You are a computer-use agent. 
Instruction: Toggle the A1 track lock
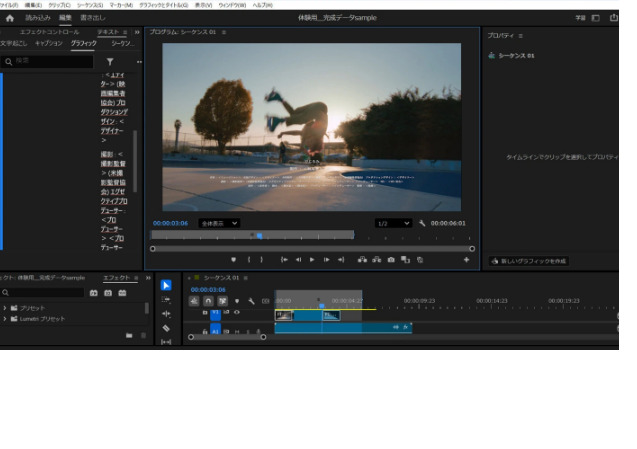pyautogui.click(x=205, y=330)
